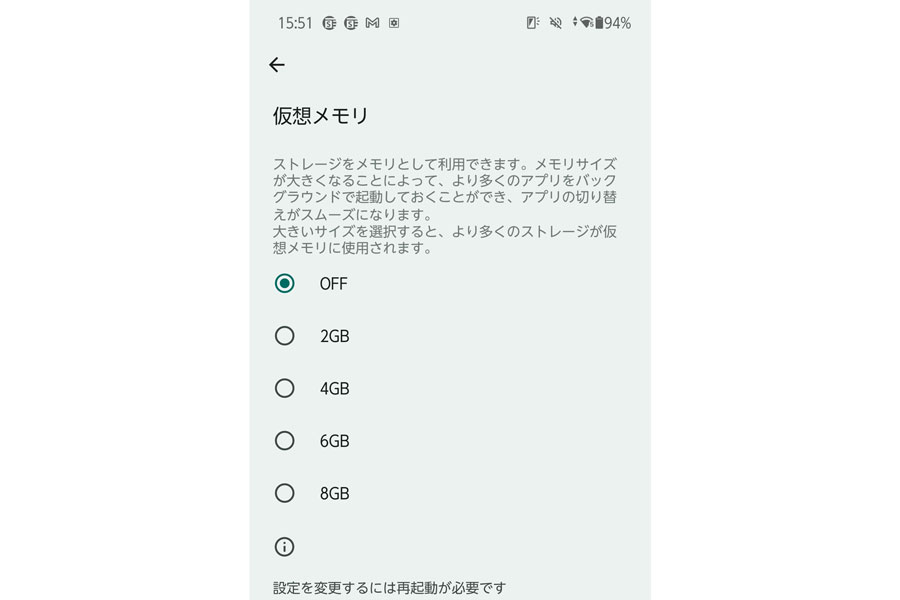
Task: Tap the muted sound status icon
Action: (555, 23)
